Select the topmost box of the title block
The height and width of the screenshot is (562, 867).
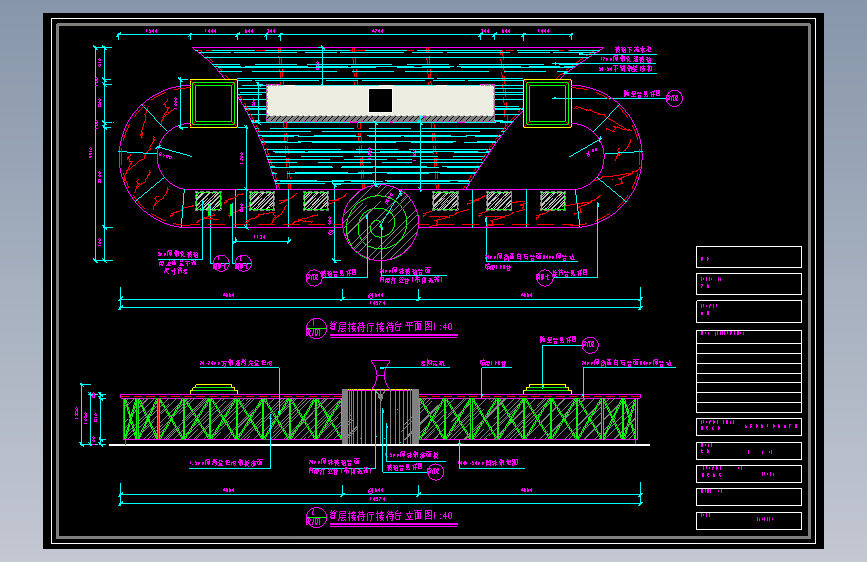pos(749,257)
